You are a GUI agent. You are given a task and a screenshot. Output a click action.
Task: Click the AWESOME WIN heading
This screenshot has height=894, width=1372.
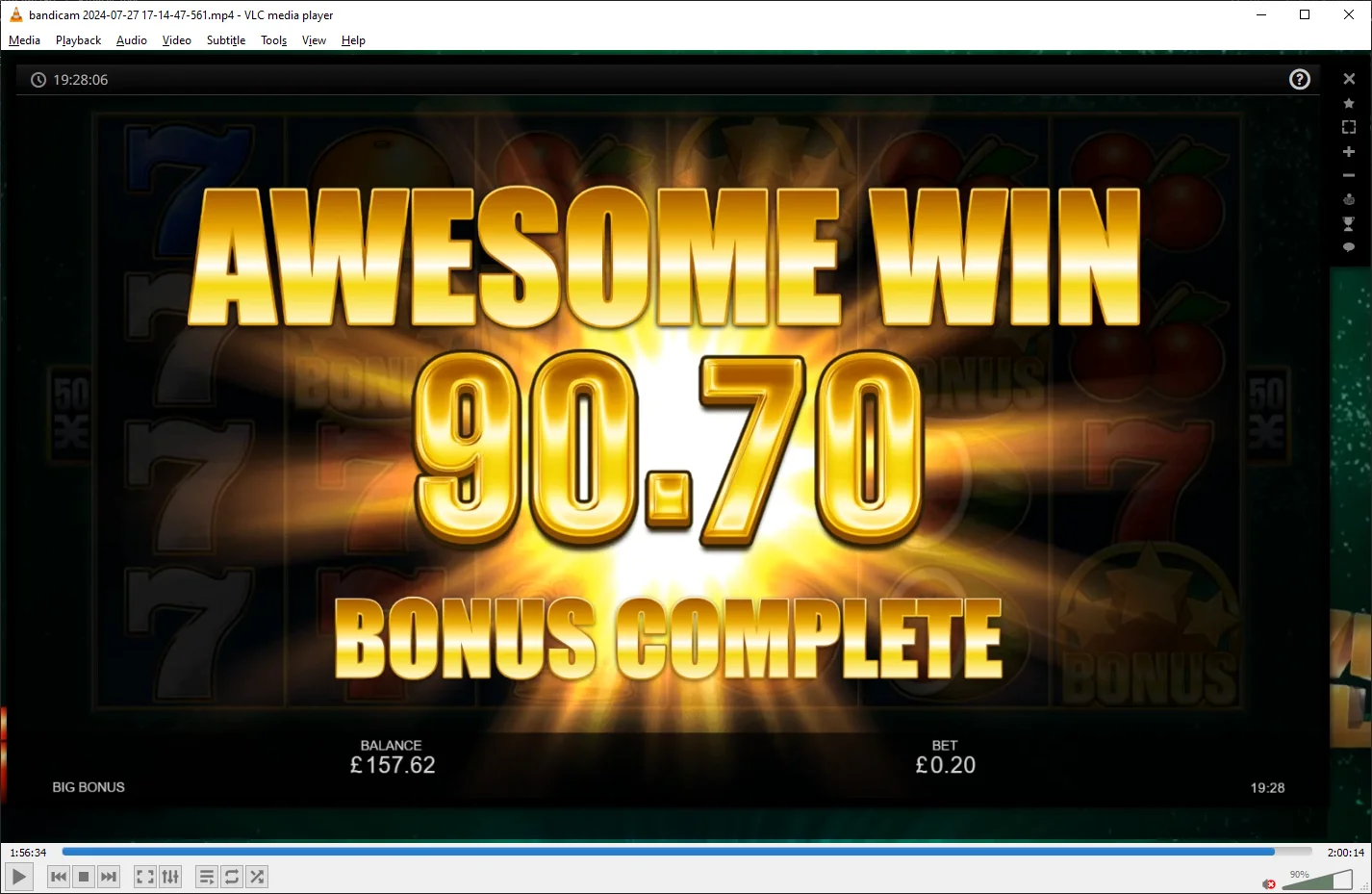(665, 256)
